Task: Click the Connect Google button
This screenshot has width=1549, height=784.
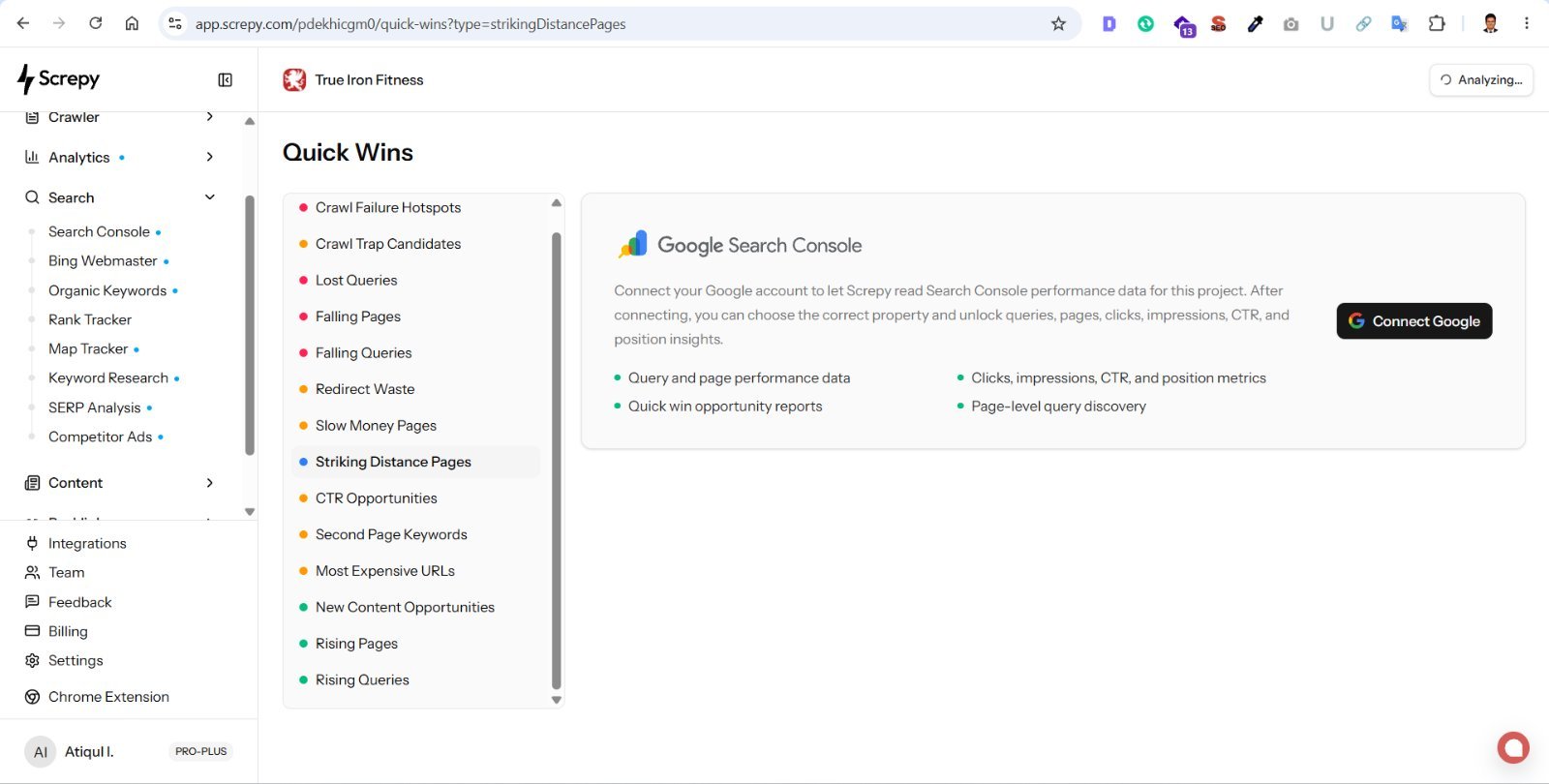Action: pyautogui.click(x=1414, y=321)
